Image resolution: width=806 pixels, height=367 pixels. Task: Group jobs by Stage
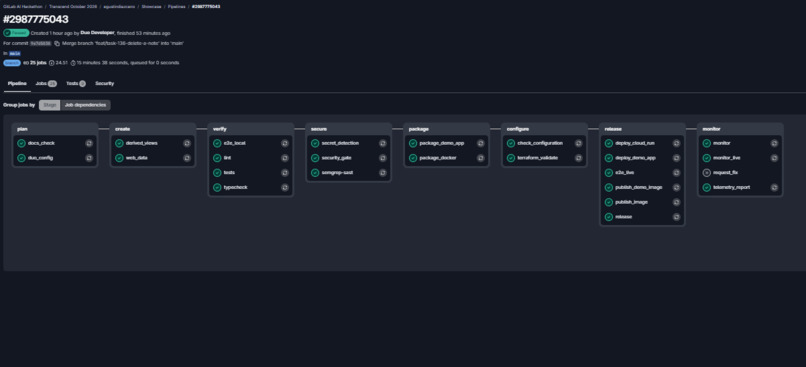coord(50,105)
